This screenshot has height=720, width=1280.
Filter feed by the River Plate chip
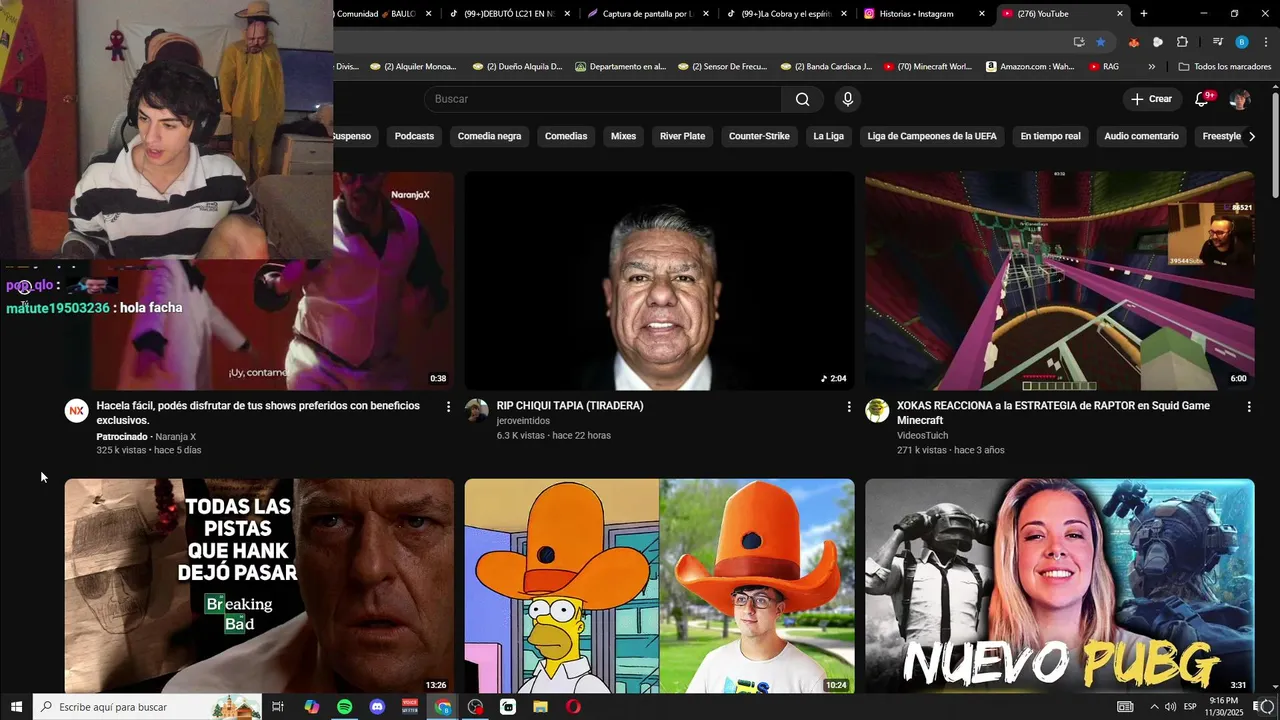click(x=682, y=136)
